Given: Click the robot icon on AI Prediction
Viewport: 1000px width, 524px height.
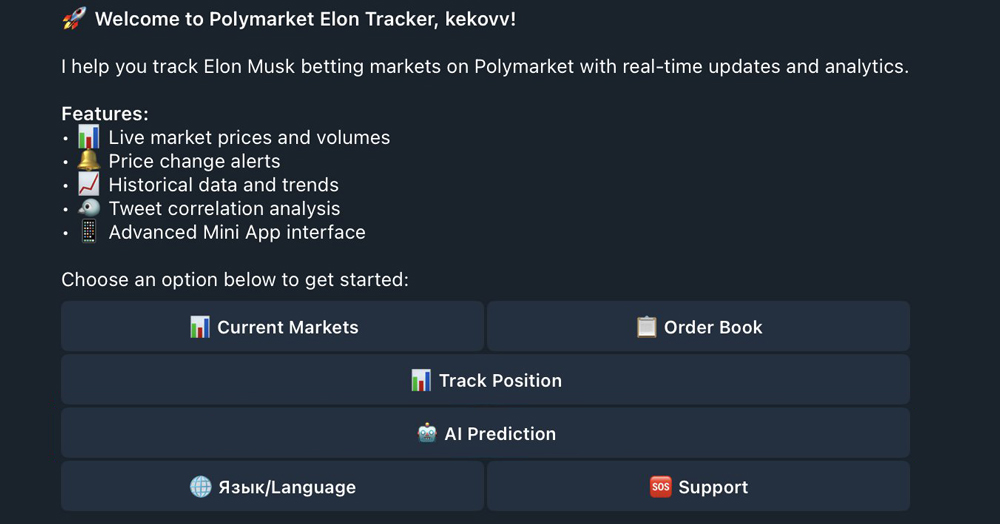Looking at the screenshot, I should click(427, 434).
